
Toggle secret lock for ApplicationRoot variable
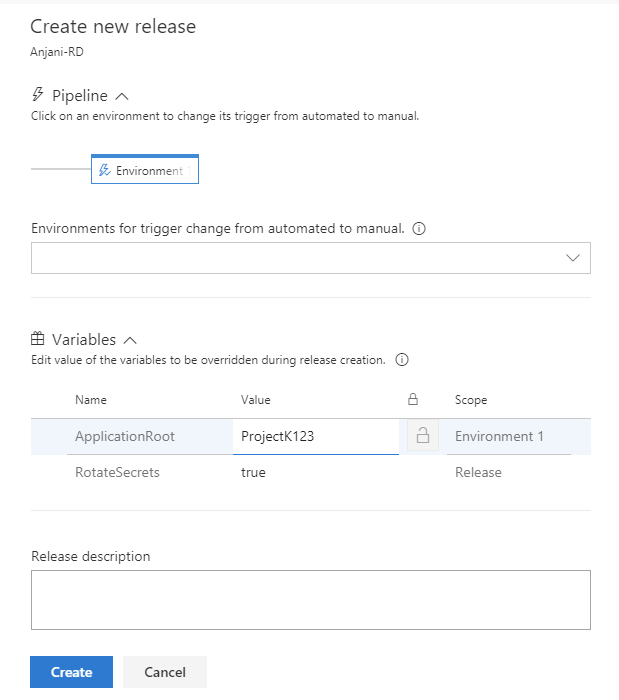423,436
